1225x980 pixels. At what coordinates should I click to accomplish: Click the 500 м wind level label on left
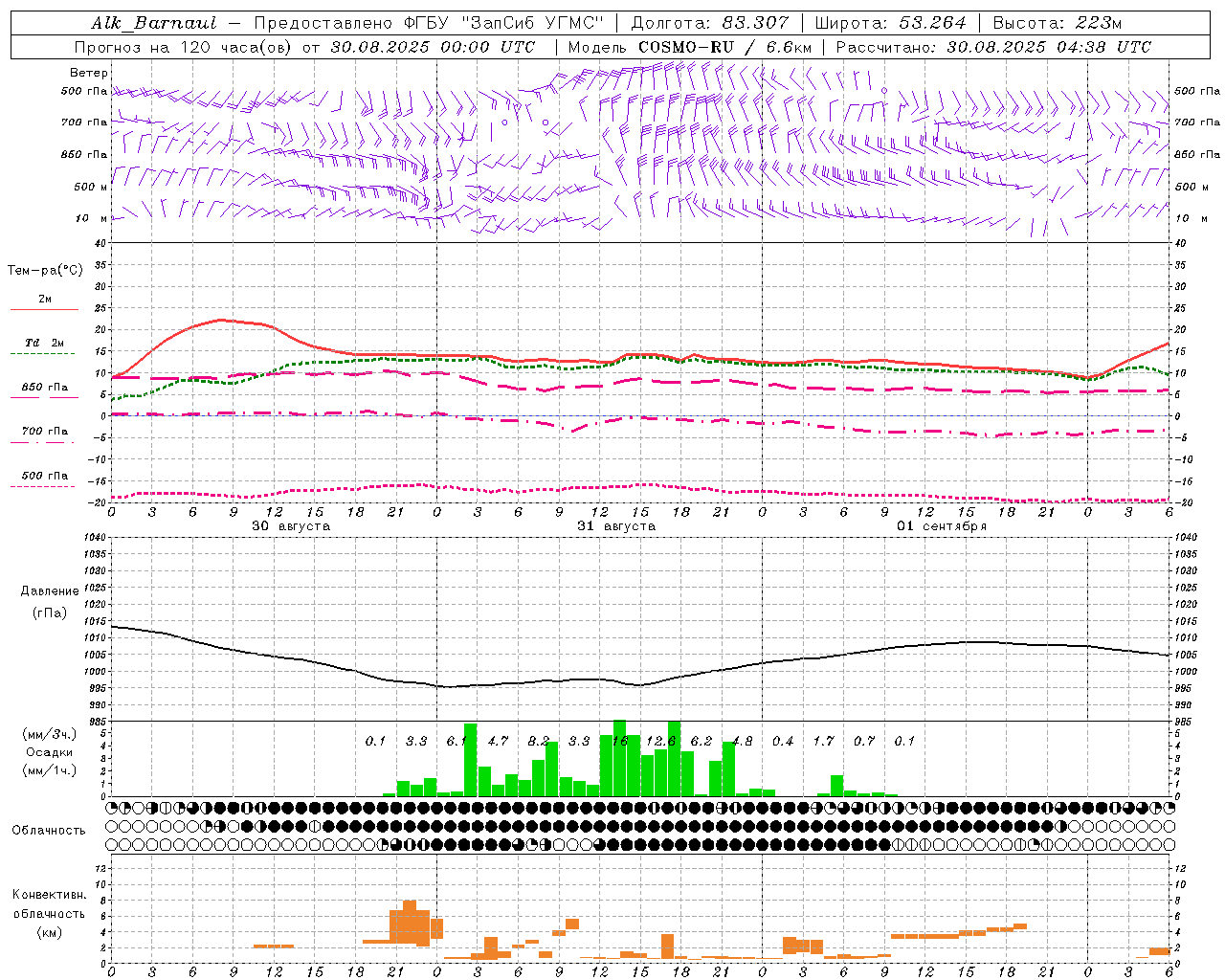pyautogui.click(x=91, y=187)
